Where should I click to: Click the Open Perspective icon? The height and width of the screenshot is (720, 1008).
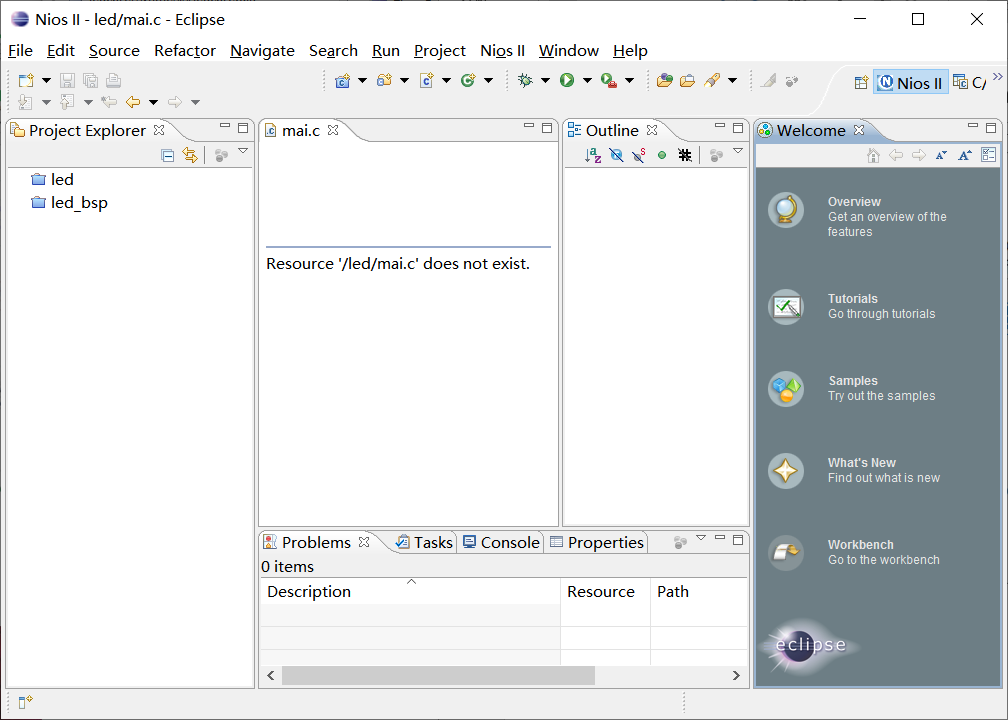860,83
